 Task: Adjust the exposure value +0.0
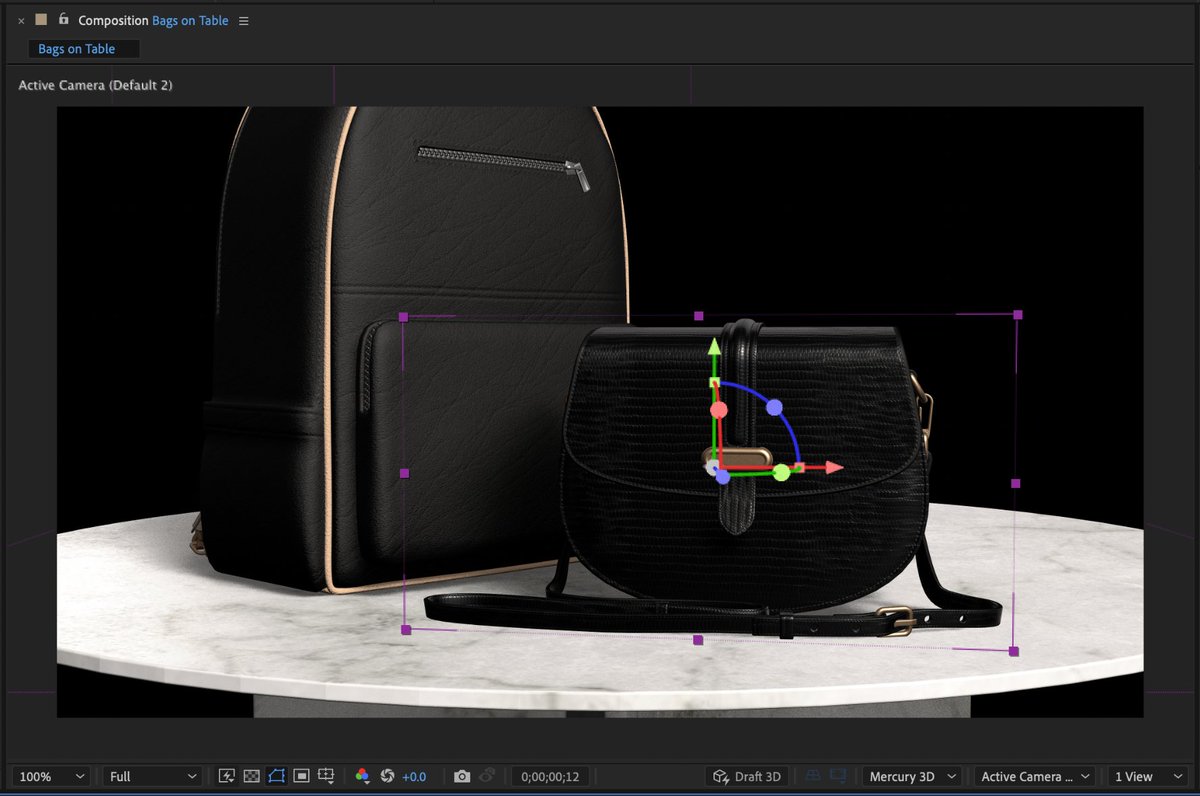coord(414,777)
